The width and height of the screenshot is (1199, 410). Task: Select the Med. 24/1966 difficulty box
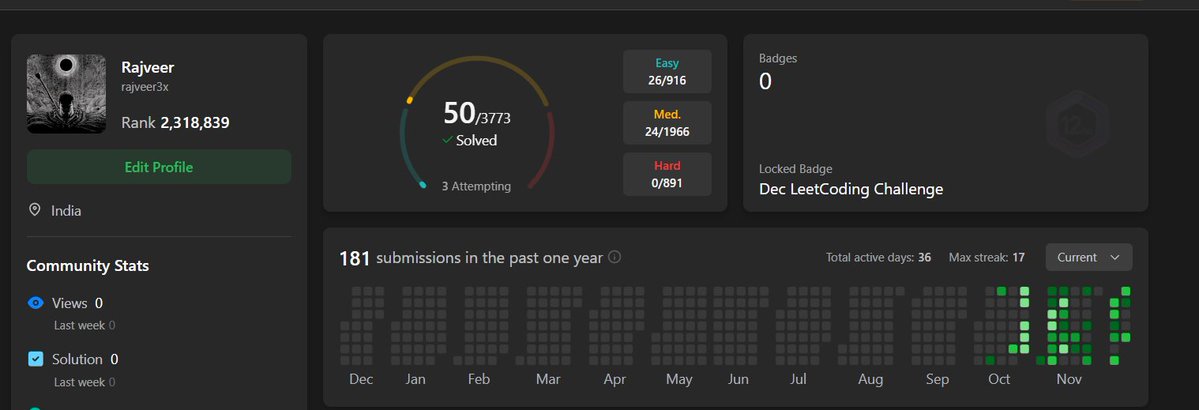[x=667, y=122]
